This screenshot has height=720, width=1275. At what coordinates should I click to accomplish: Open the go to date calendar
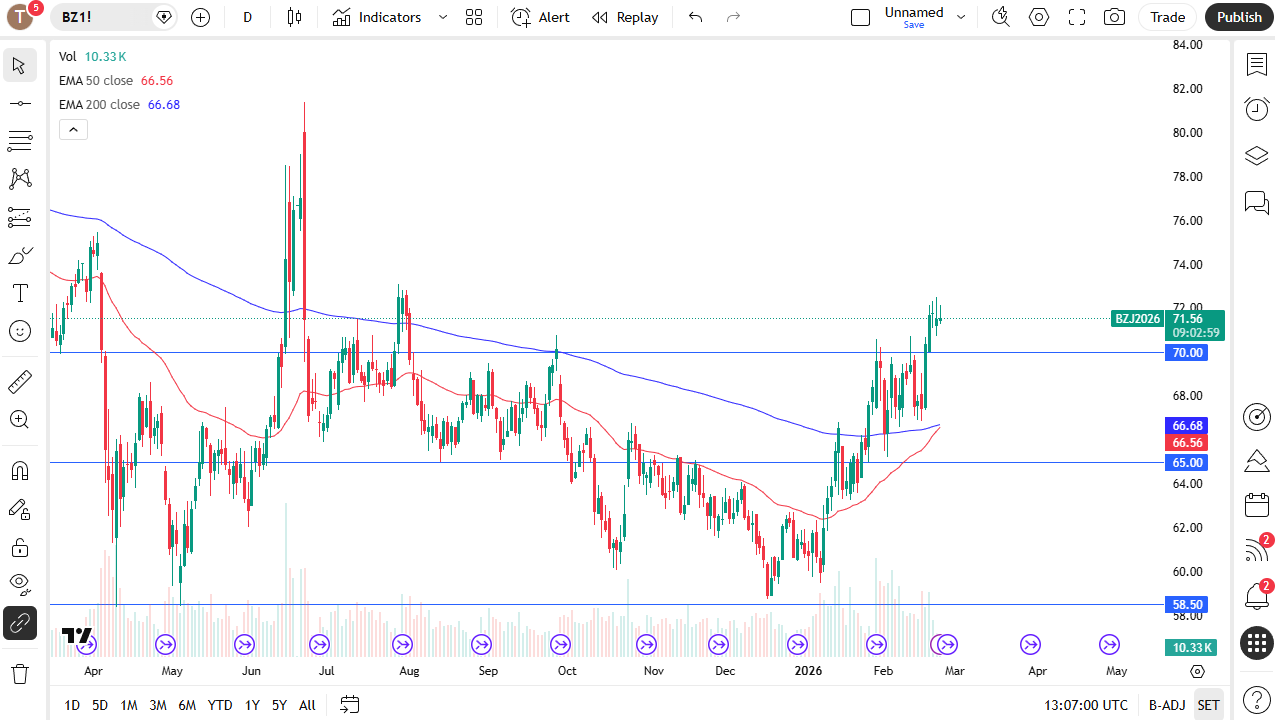(349, 705)
